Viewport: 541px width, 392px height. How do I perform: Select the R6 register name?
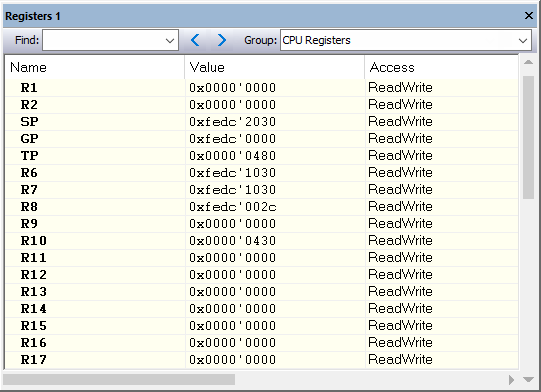(29, 173)
